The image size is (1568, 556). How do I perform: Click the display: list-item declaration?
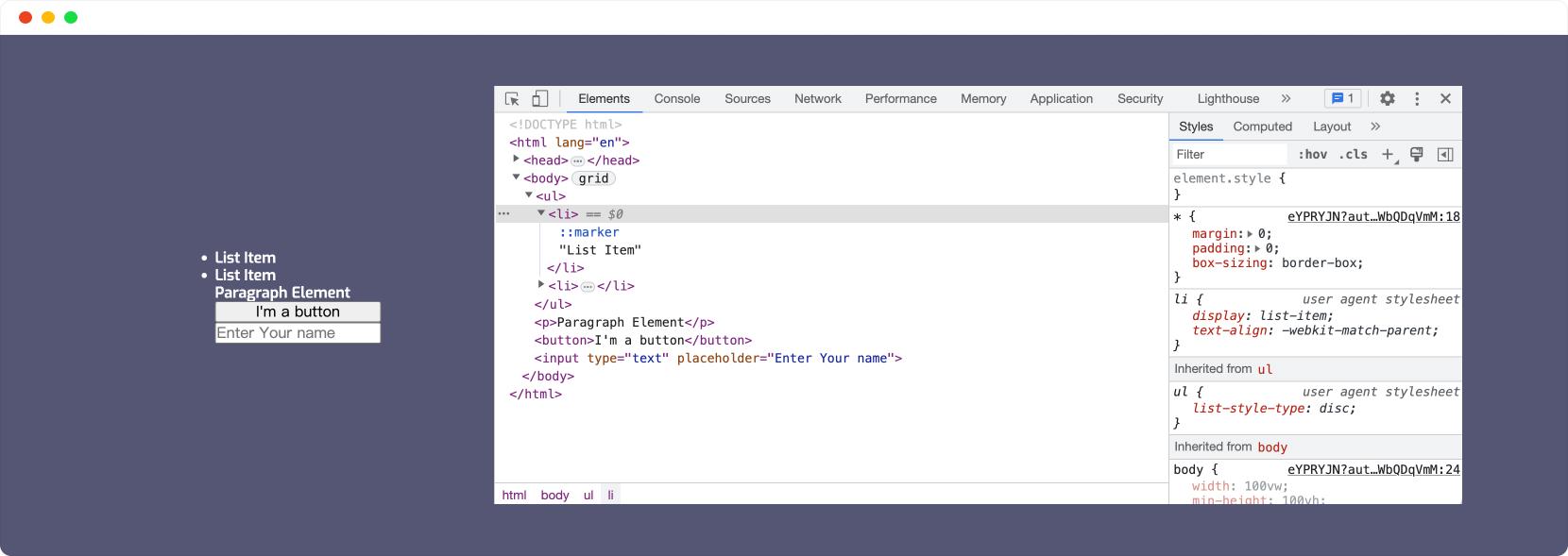[x=1262, y=316]
